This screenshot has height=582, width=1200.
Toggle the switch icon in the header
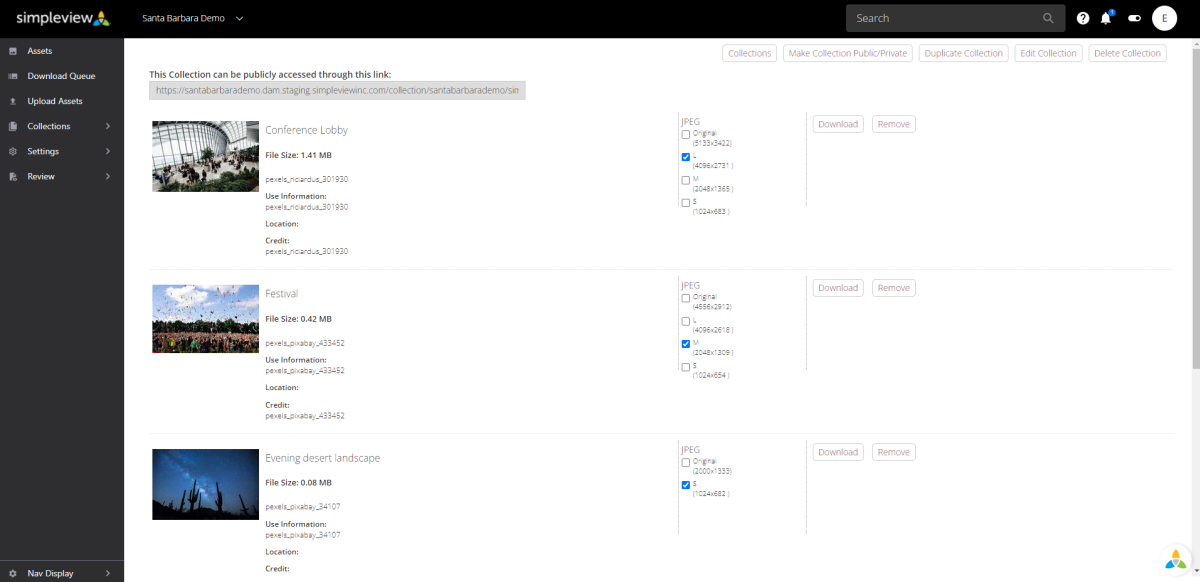[x=1134, y=18]
